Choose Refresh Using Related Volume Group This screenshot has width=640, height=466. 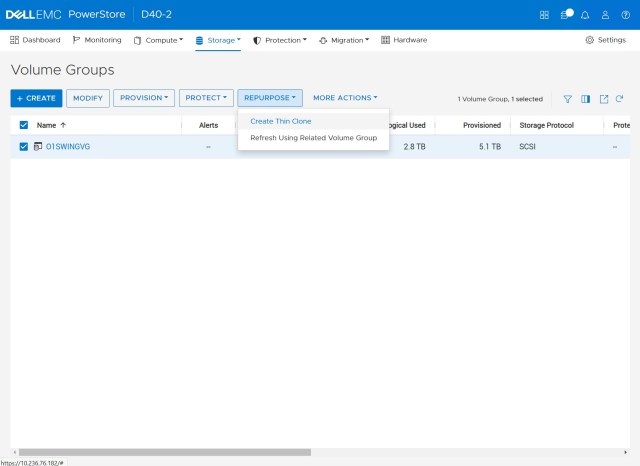tap(313, 138)
